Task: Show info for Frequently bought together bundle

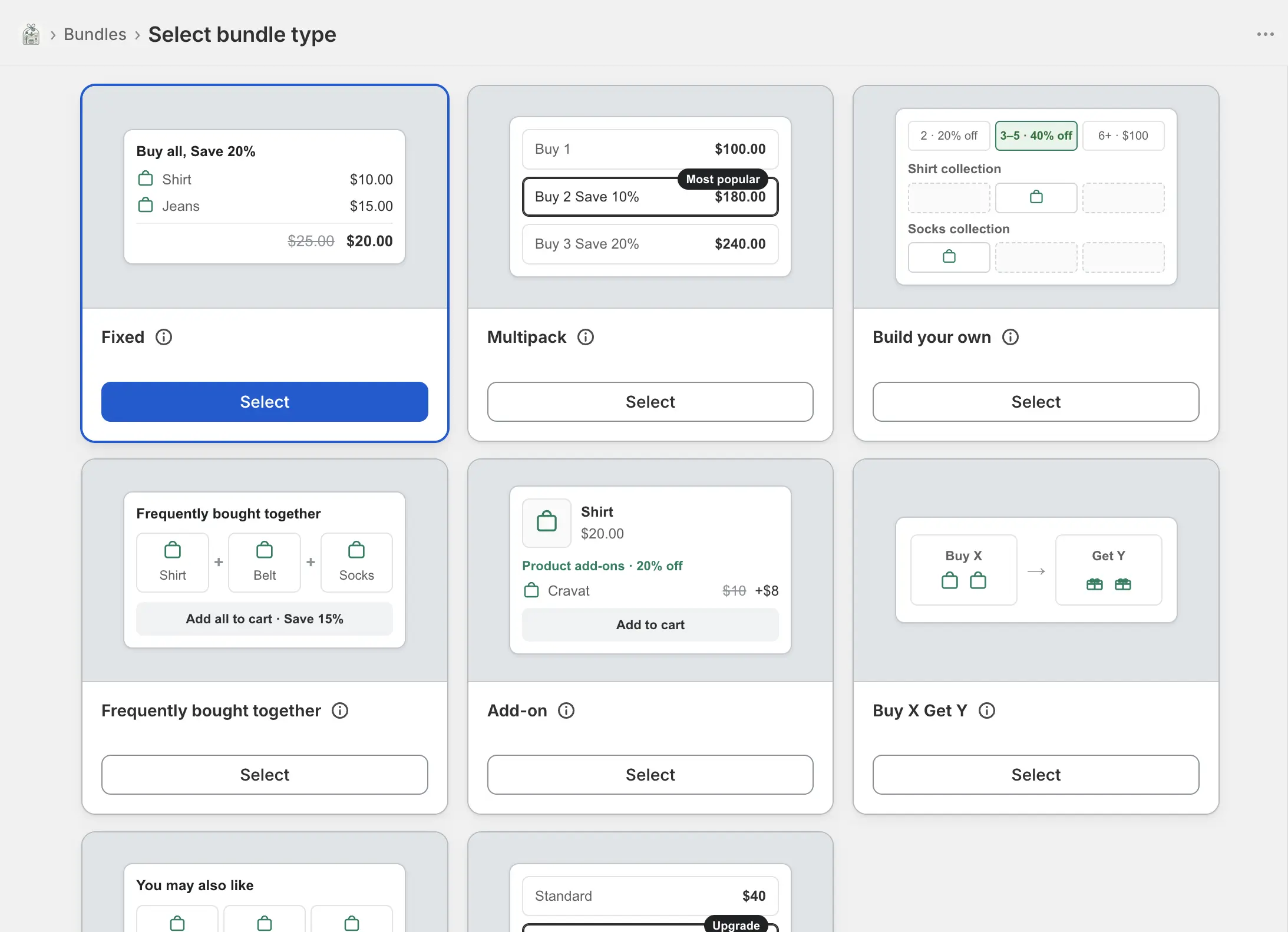Action: (x=340, y=710)
